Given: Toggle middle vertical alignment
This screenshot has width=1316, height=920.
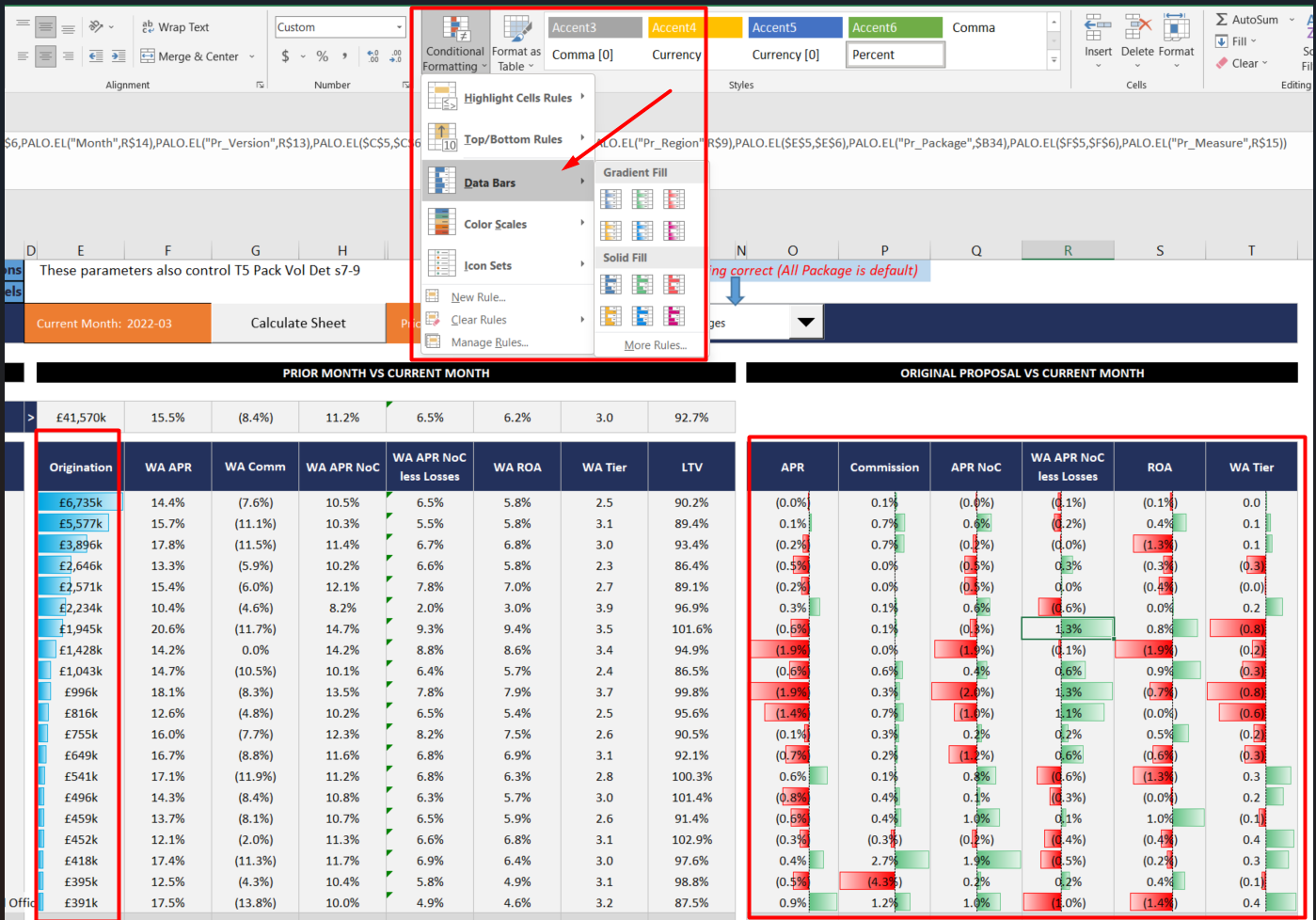Looking at the screenshot, I should [x=45, y=27].
